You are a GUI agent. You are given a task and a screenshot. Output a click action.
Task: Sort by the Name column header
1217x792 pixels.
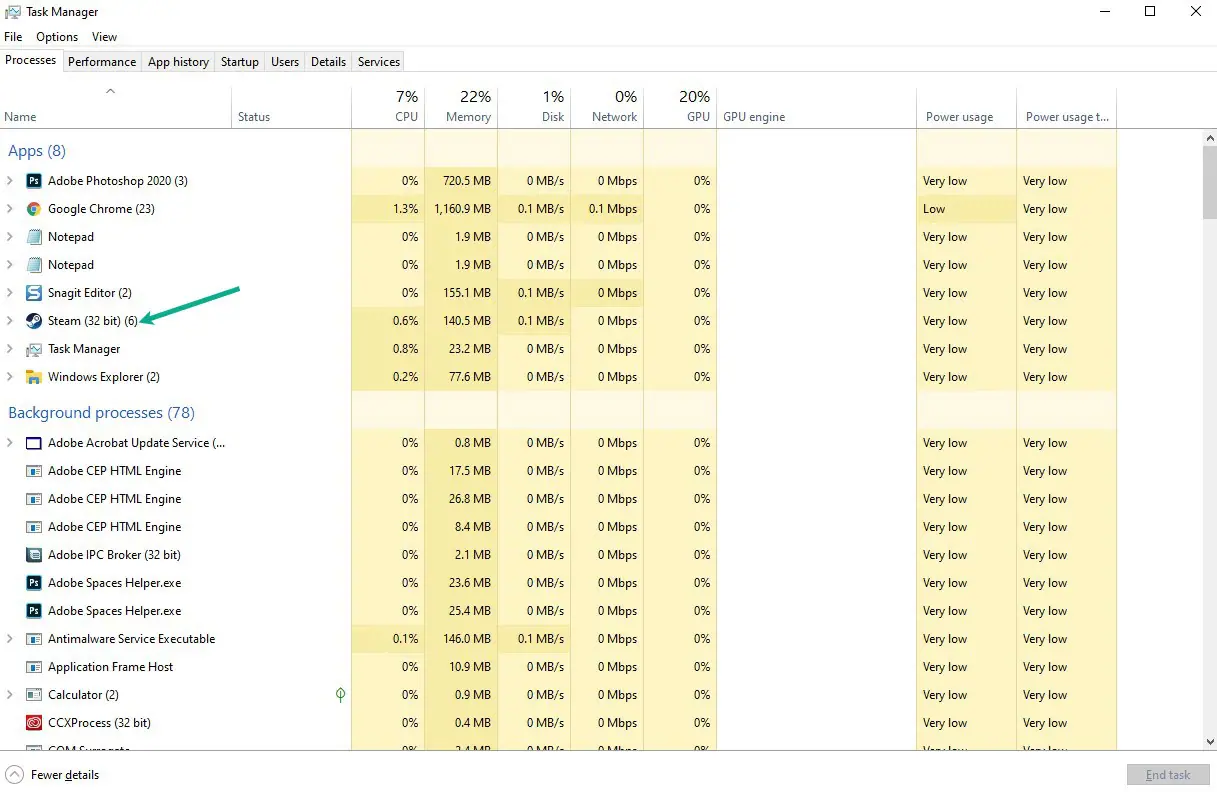tap(116, 108)
